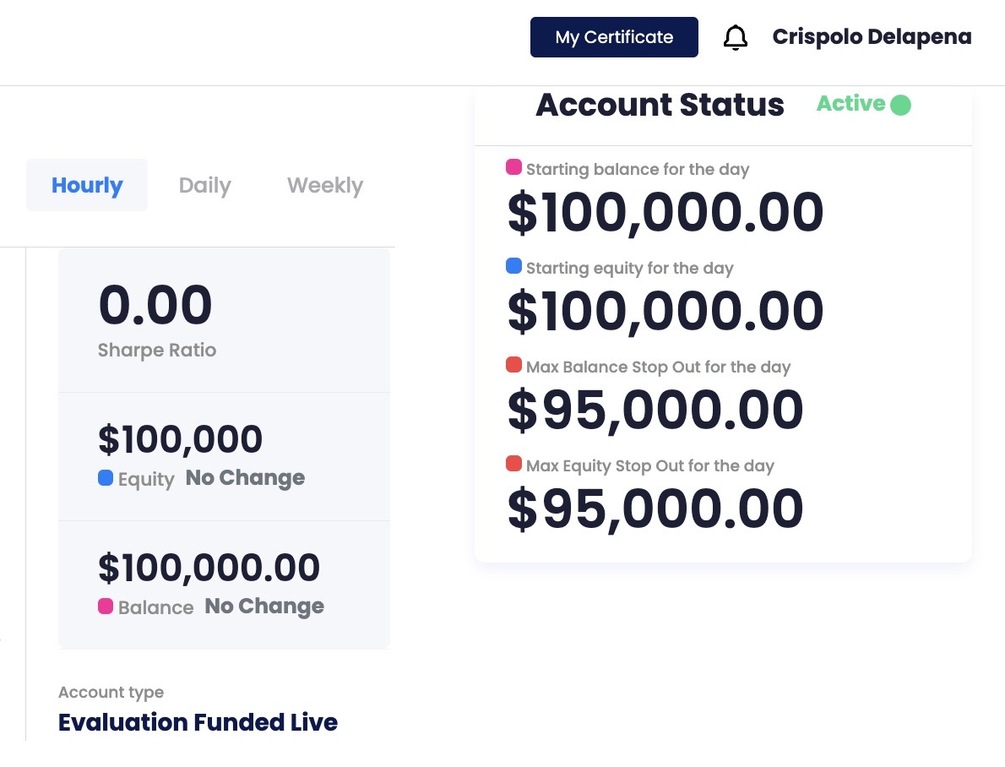The image size is (1005, 767).
Task: Switch to the Daily tab
Action: pos(205,185)
